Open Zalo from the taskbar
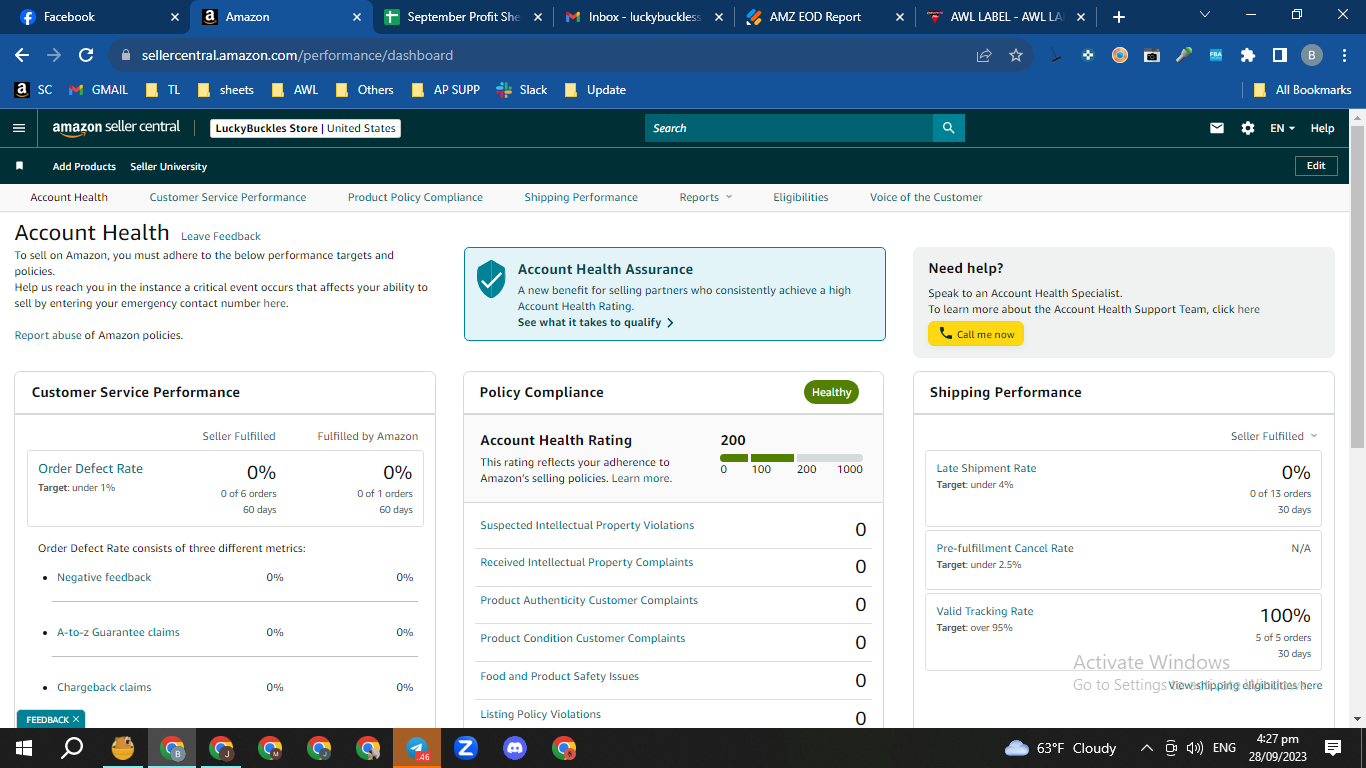Viewport: 1366px width, 768px height. click(466, 748)
